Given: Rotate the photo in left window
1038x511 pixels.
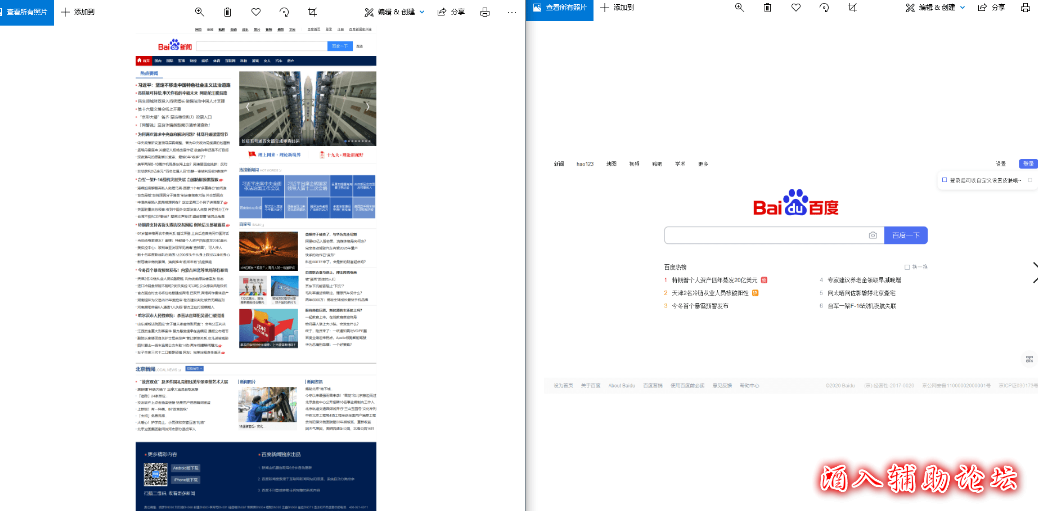Looking at the screenshot, I should (284, 12).
